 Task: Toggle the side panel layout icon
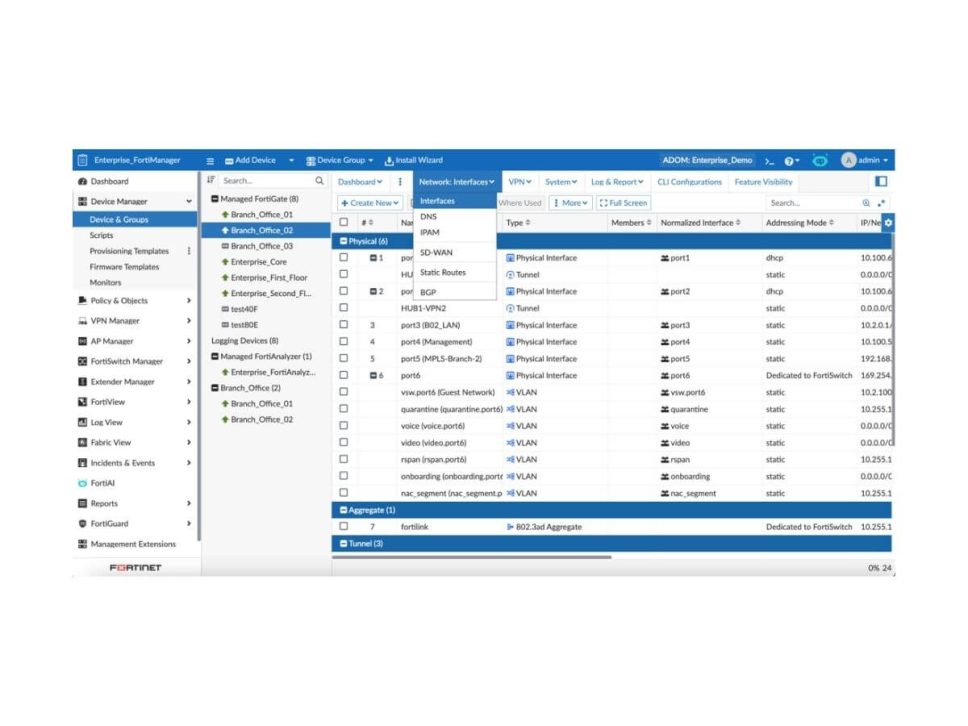point(881,182)
